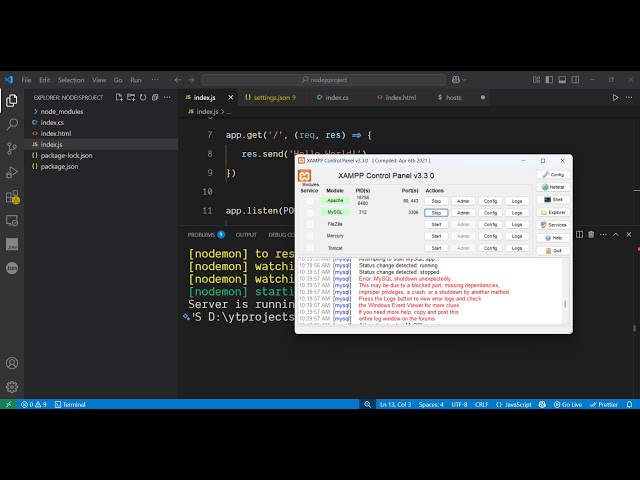Image resolution: width=640 pixels, height=480 pixels.
Task: Collapse all folders in Explorer
Action: (x=155, y=98)
